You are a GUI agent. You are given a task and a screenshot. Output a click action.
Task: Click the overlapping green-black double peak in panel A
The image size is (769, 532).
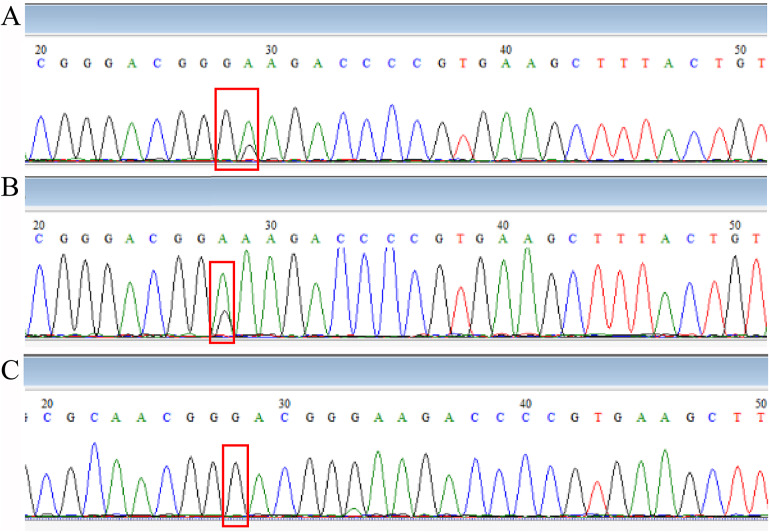point(249,141)
